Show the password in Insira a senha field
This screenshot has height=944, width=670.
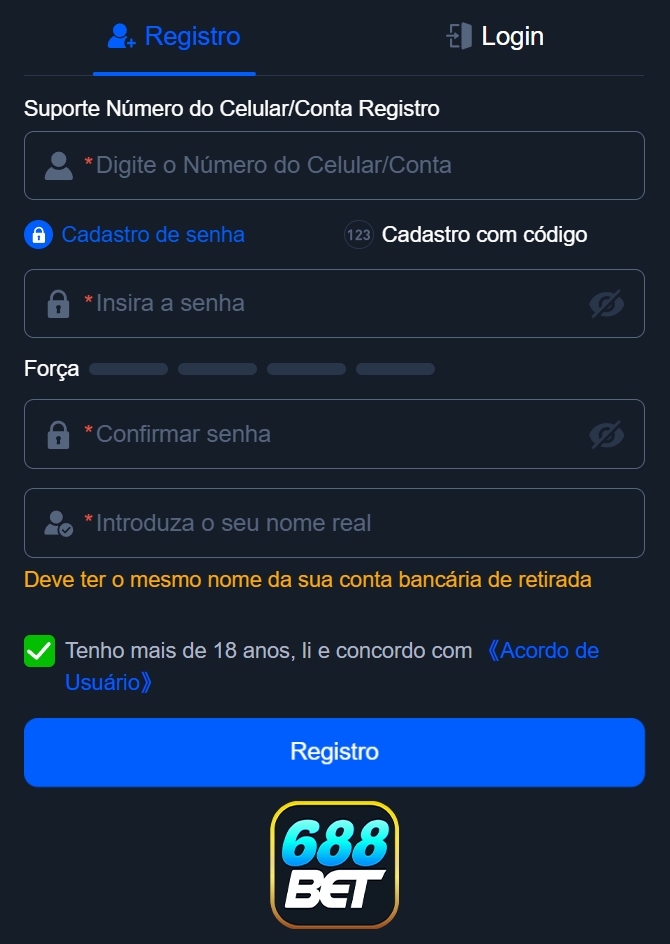tap(608, 303)
